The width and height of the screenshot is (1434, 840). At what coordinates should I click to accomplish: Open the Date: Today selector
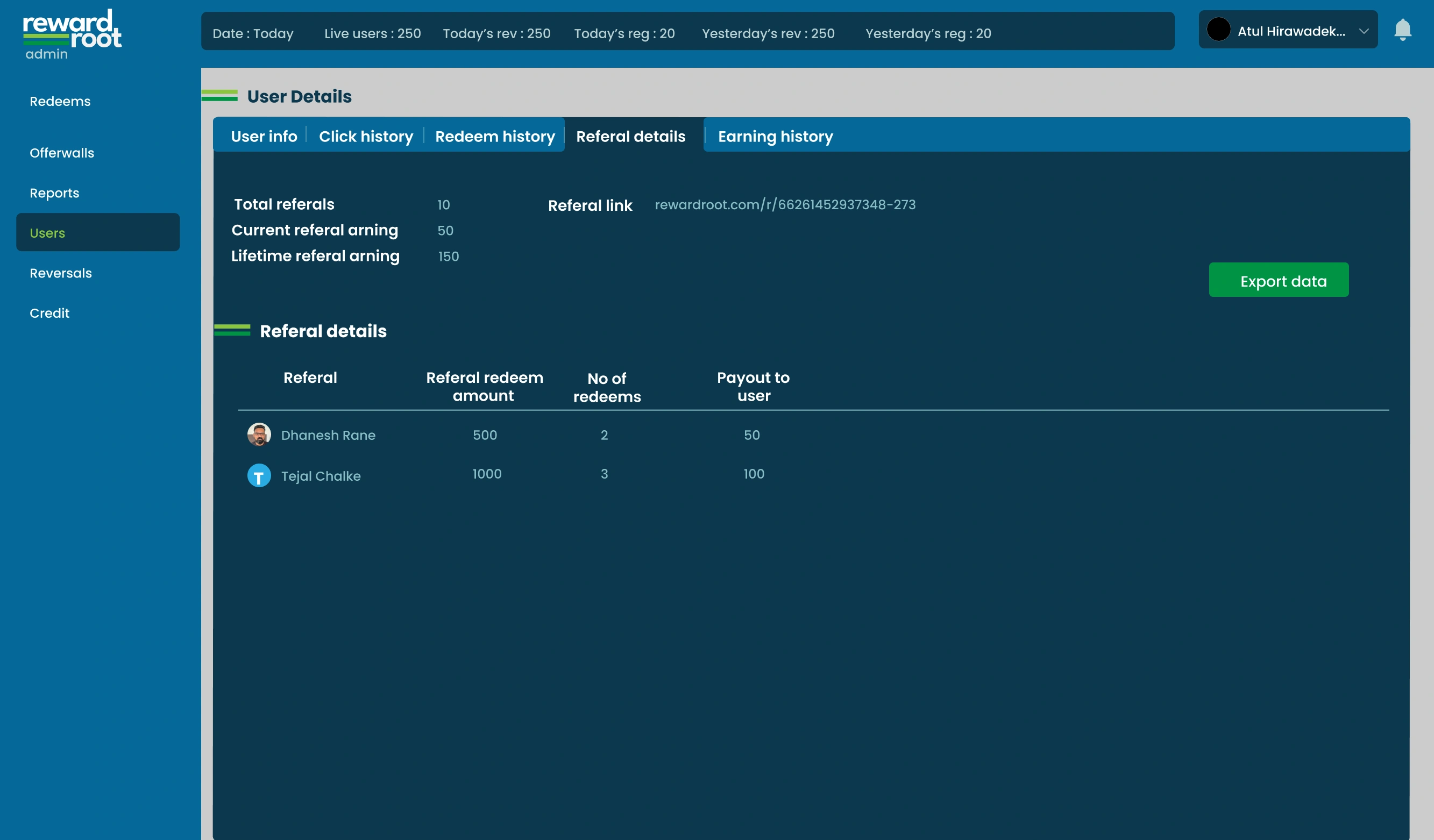tap(252, 33)
